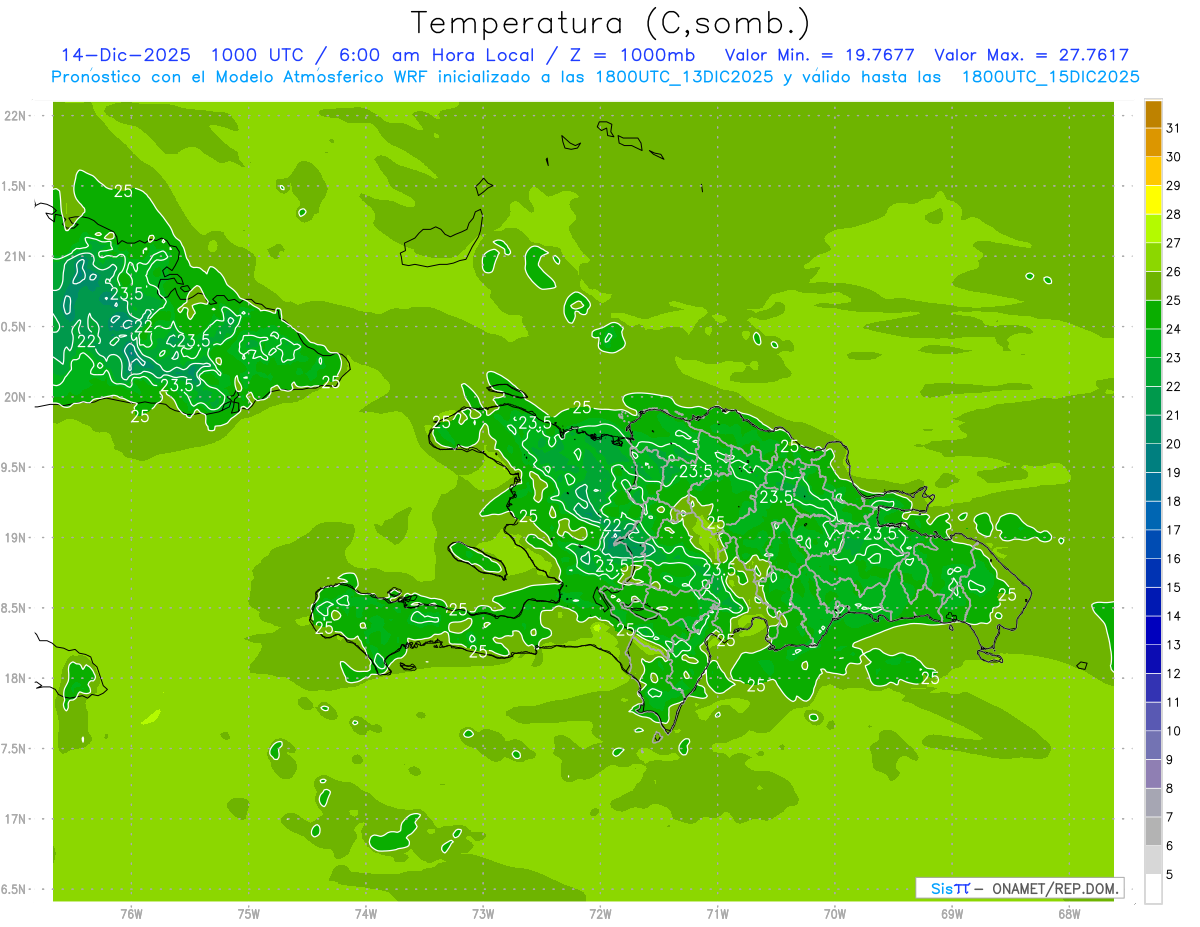The width and height of the screenshot is (1200, 927).
Task: Click the '19N' latitude axis label
Action: point(15,538)
